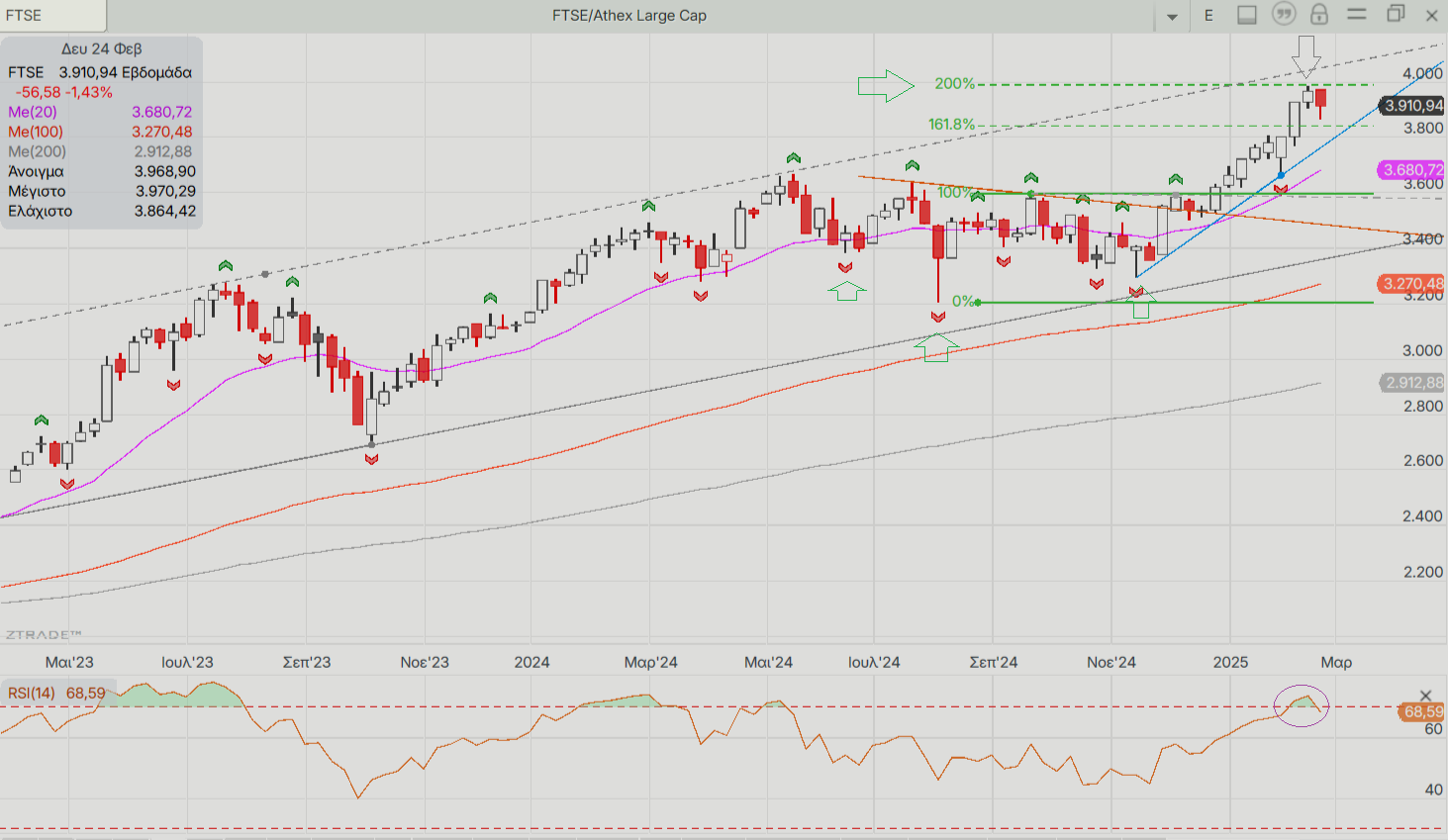Viewport: 1448px width, 840px height.
Task: Select the Me(20) moving average label
Action: 33,112
